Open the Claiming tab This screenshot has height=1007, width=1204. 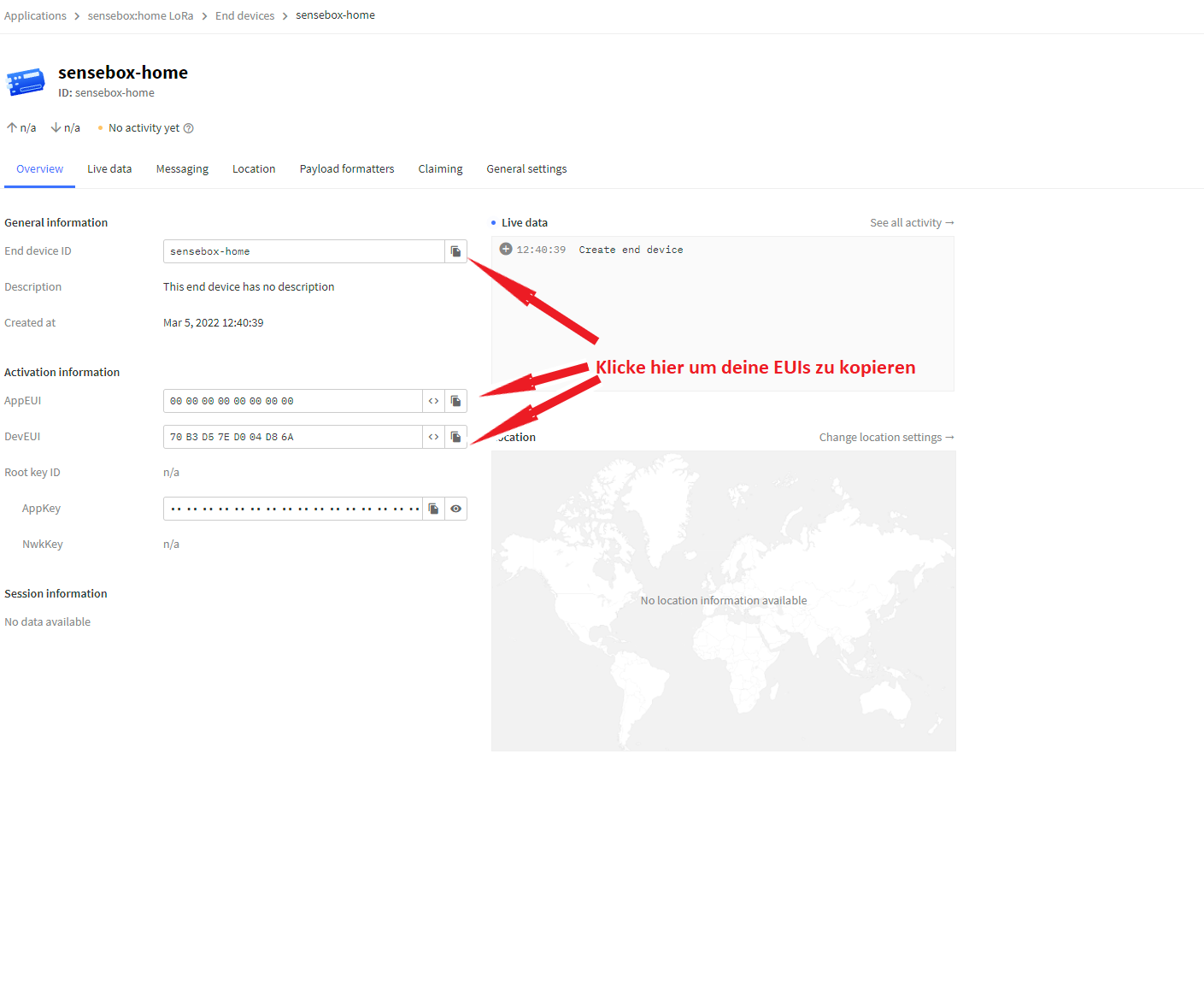point(440,169)
